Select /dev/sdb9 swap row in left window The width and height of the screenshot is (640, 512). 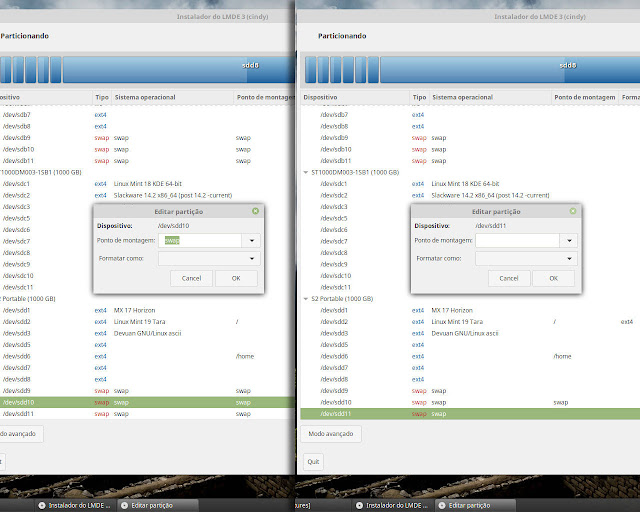click(147, 138)
